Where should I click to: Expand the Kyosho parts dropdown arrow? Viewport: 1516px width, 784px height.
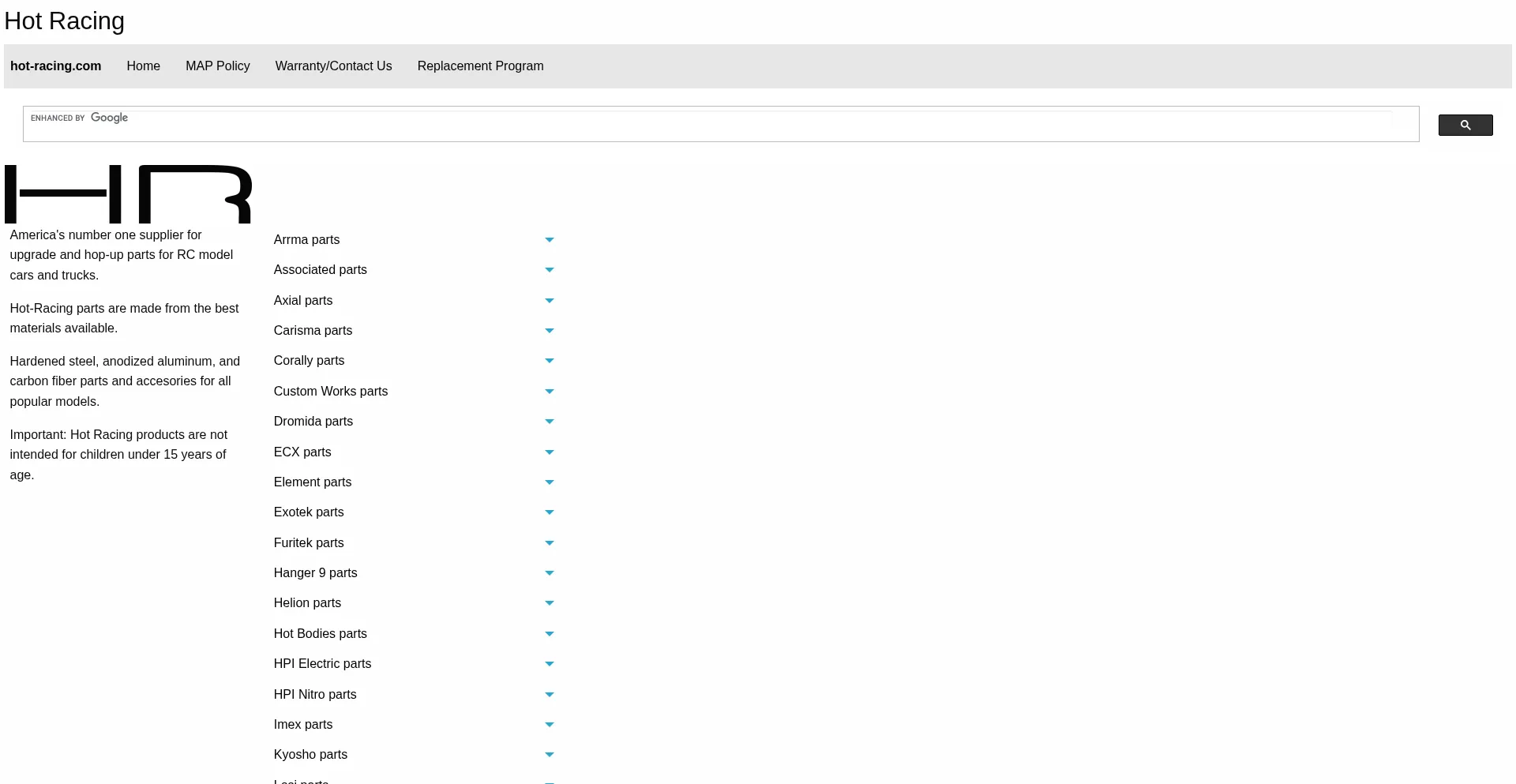pos(549,755)
